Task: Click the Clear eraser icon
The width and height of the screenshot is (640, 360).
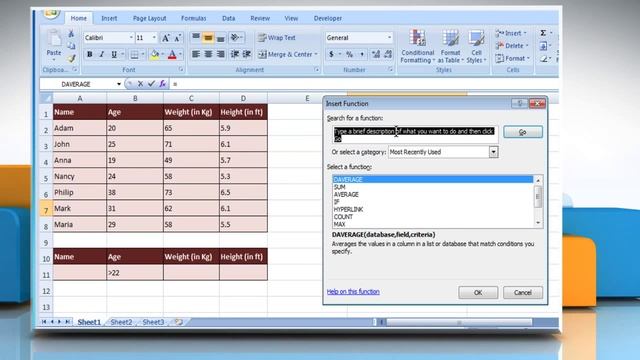Action: click(x=543, y=59)
